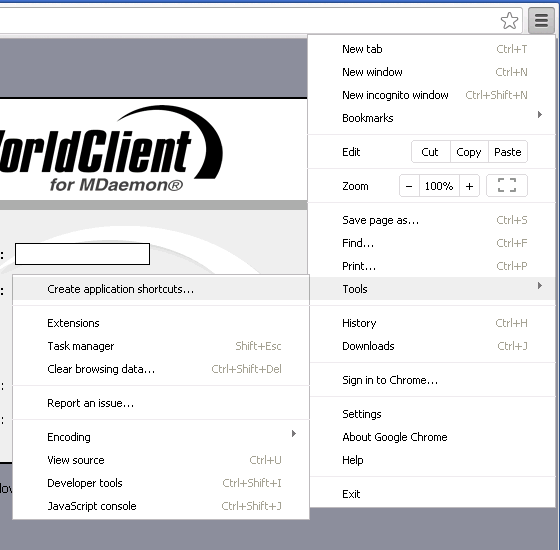
Task: Open a New window
Action: coord(431,72)
